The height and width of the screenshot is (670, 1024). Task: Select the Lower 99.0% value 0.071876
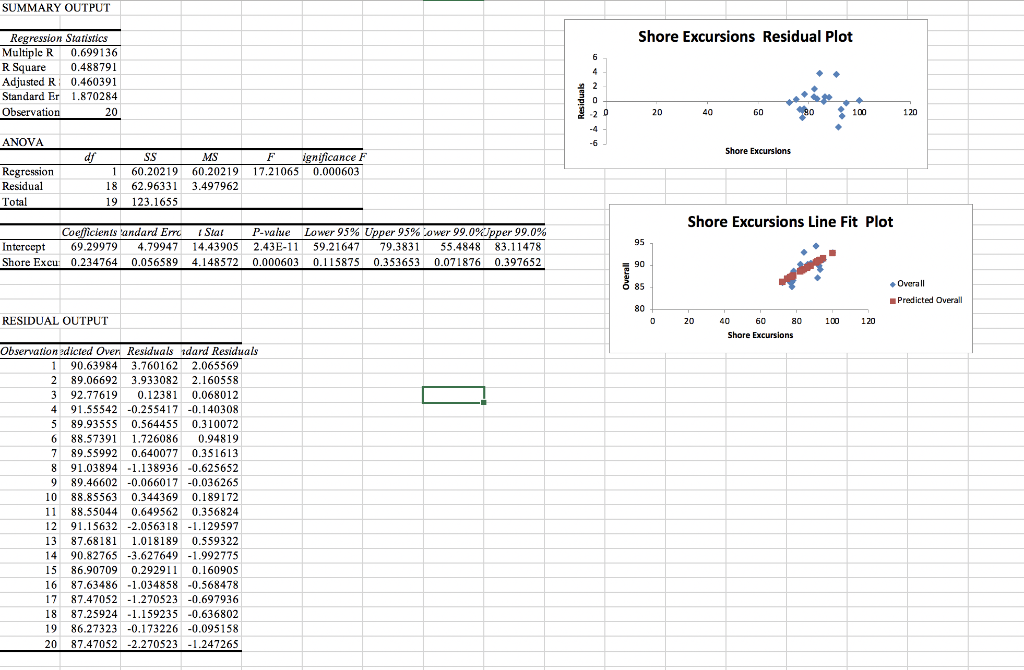[457, 262]
